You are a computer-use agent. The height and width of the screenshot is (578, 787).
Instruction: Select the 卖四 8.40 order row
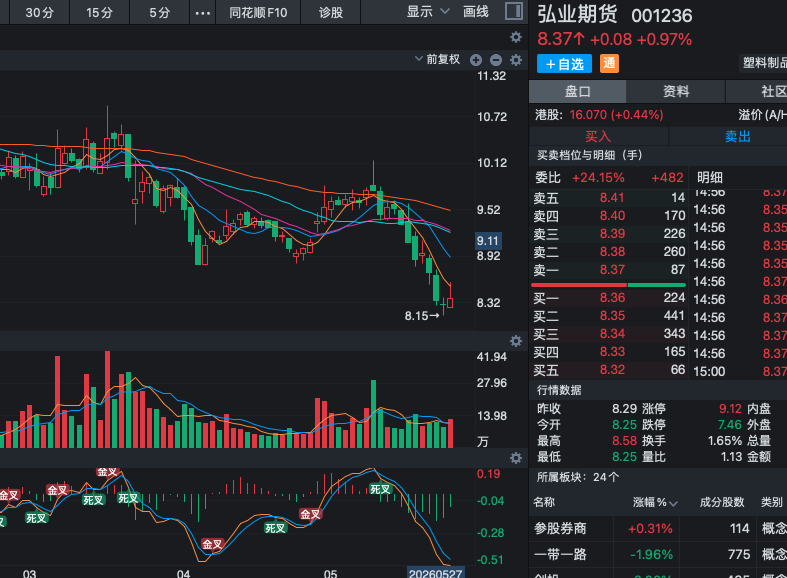[x=609, y=216]
